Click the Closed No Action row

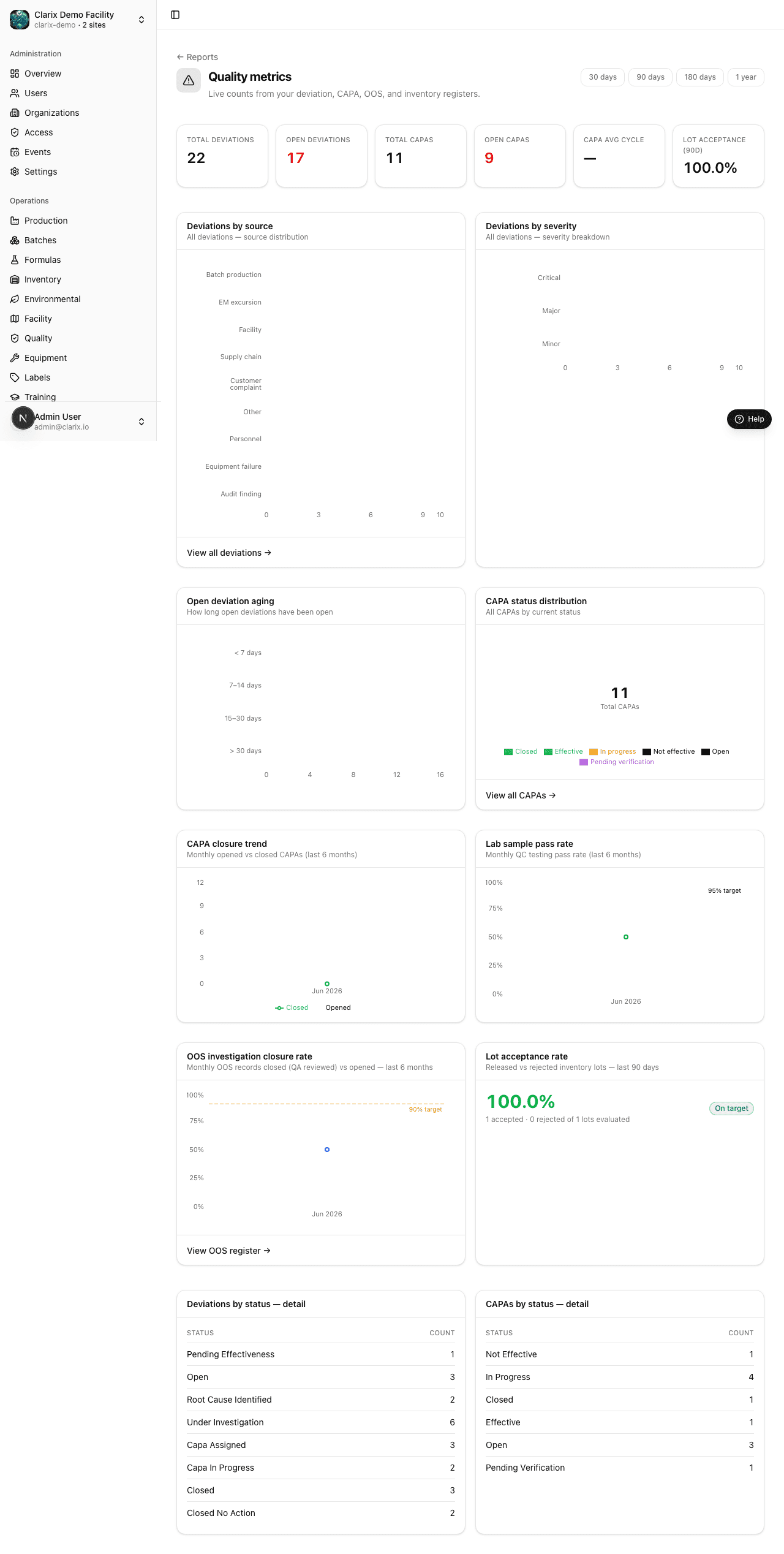321,1513
